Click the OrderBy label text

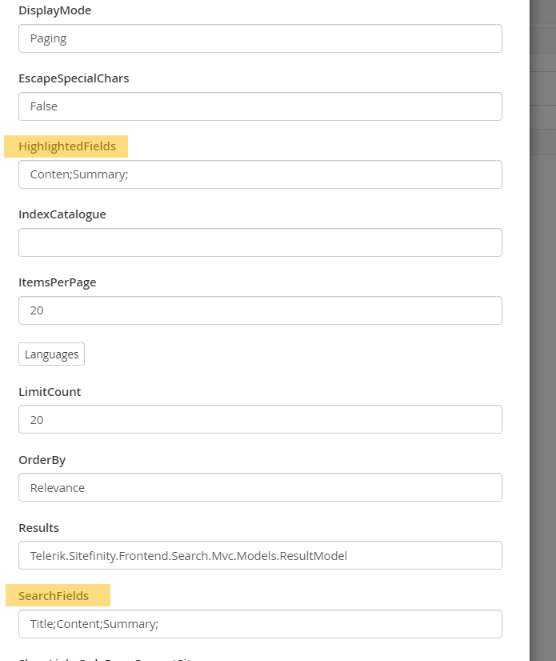42,459
